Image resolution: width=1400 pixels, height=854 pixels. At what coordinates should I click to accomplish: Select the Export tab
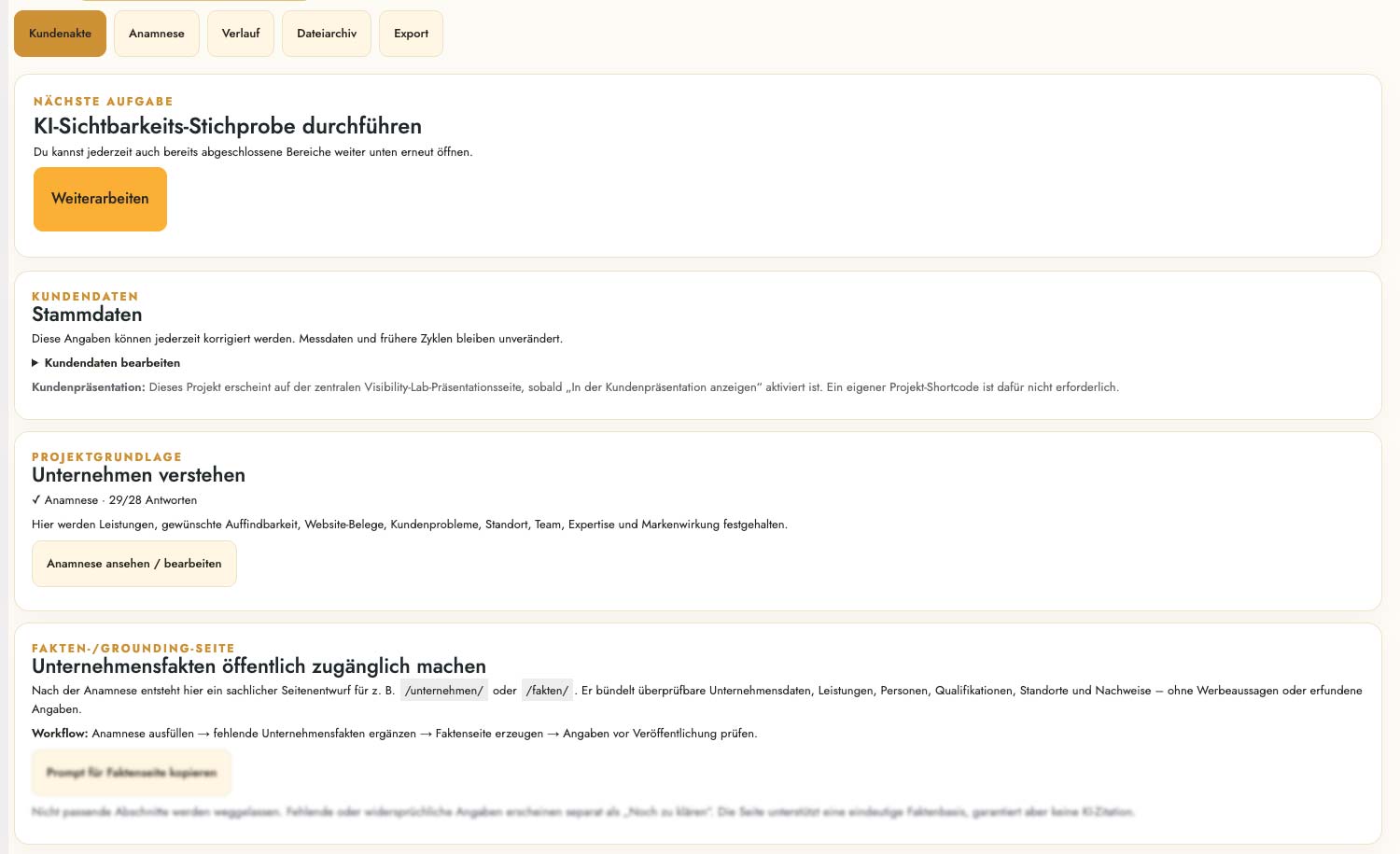pos(411,34)
